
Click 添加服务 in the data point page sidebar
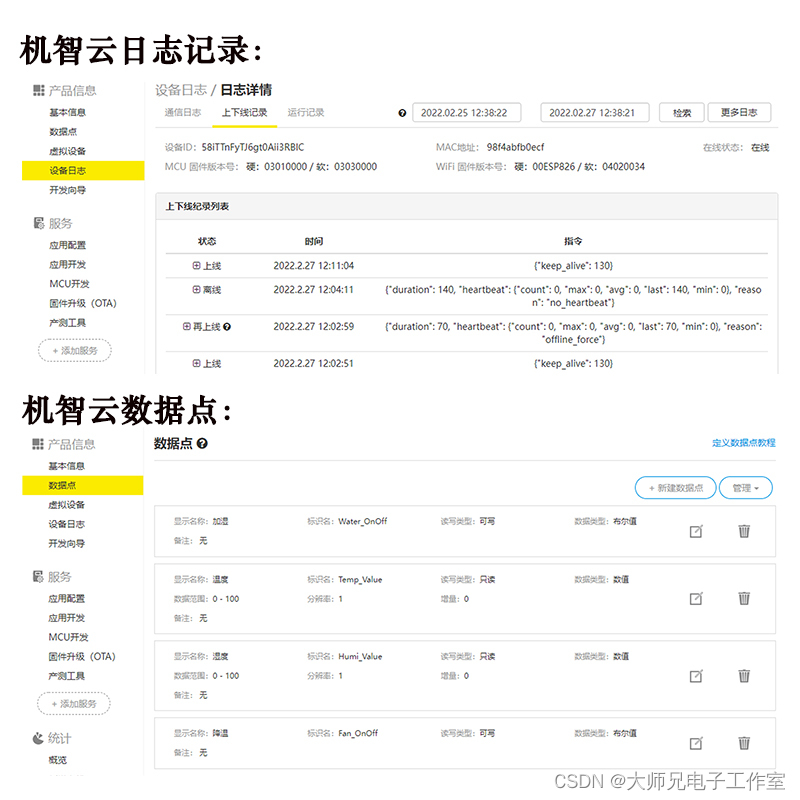coord(74,704)
